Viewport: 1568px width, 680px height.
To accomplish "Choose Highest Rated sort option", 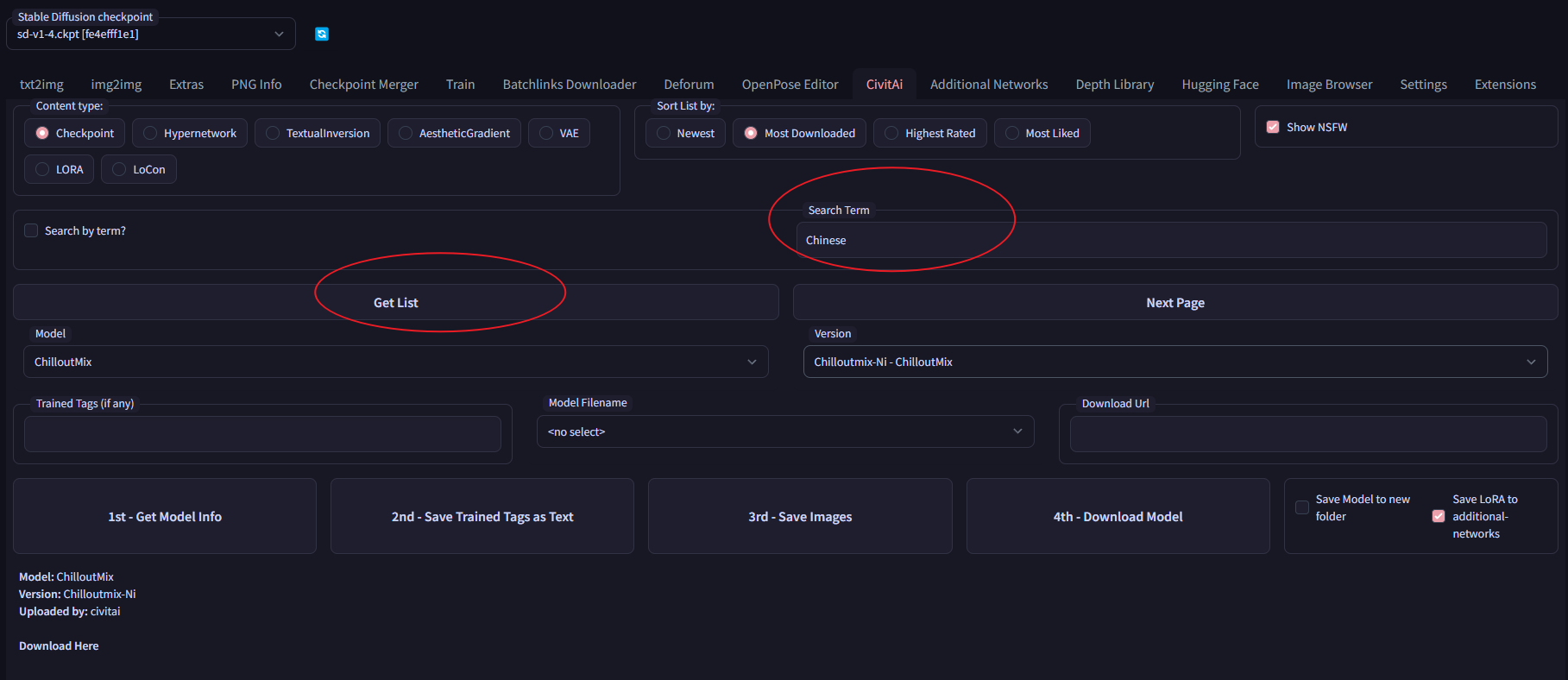I will coord(929,133).
